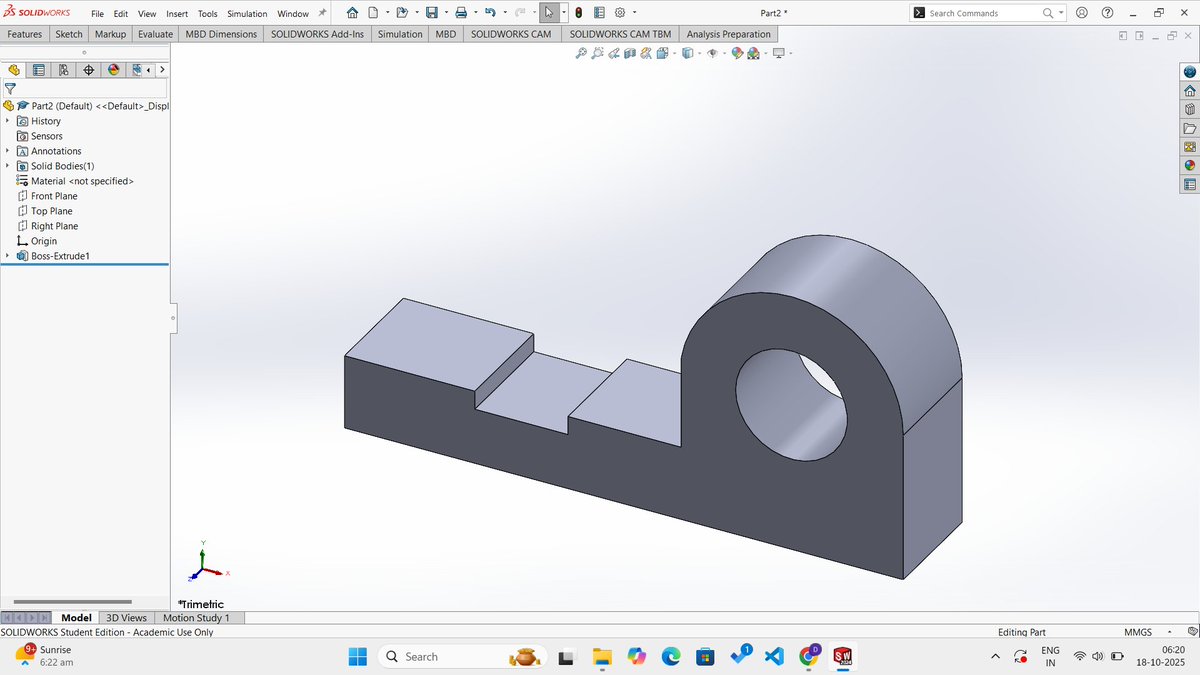Viewport: 1200px width, 675px height.
Task: Open the Edit Appearance color ball icon
Action: click(737, 53)
